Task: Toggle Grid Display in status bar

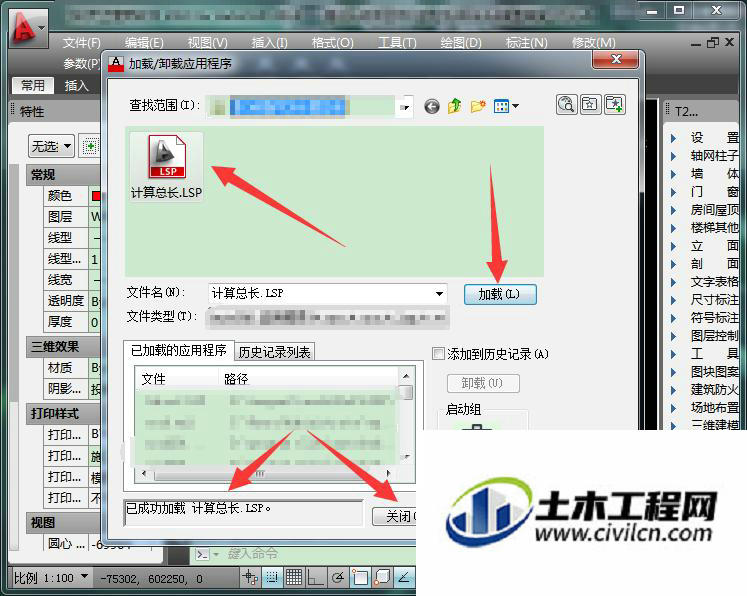Action: 294,577
